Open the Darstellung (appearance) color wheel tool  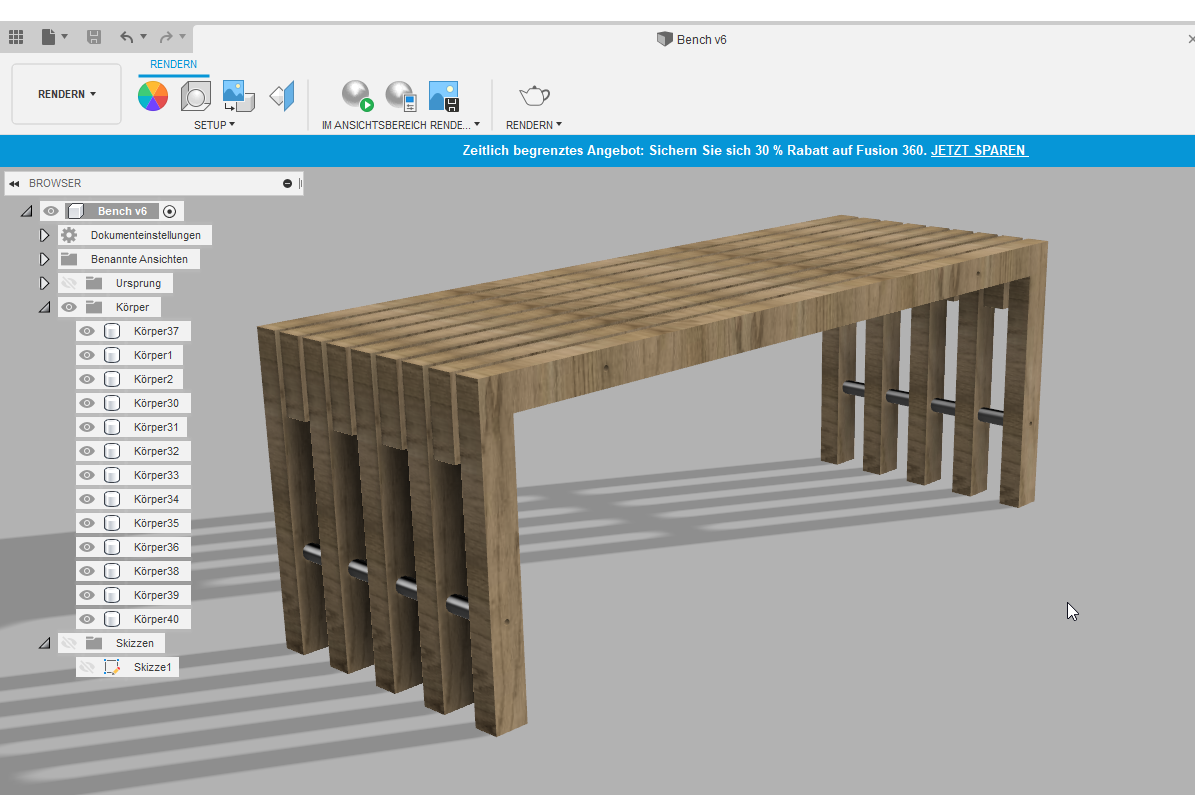coord(152,96)
